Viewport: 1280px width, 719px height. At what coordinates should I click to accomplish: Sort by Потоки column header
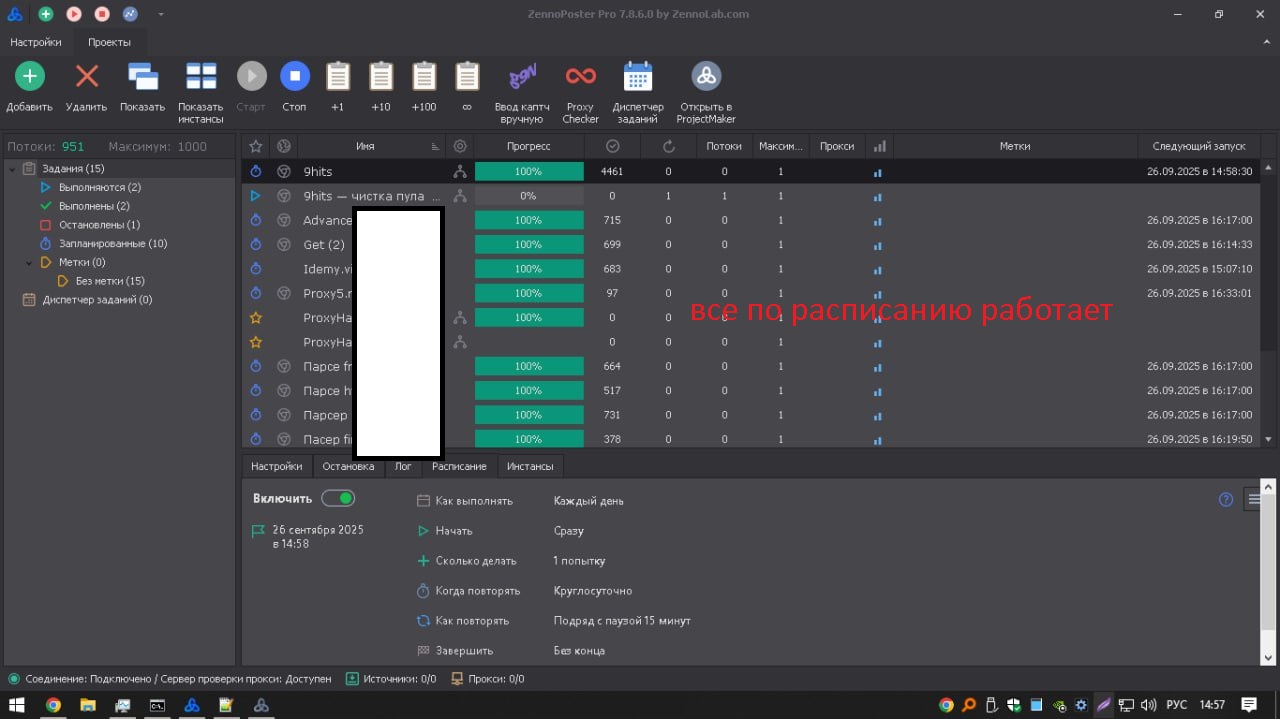tap(724, 146)
